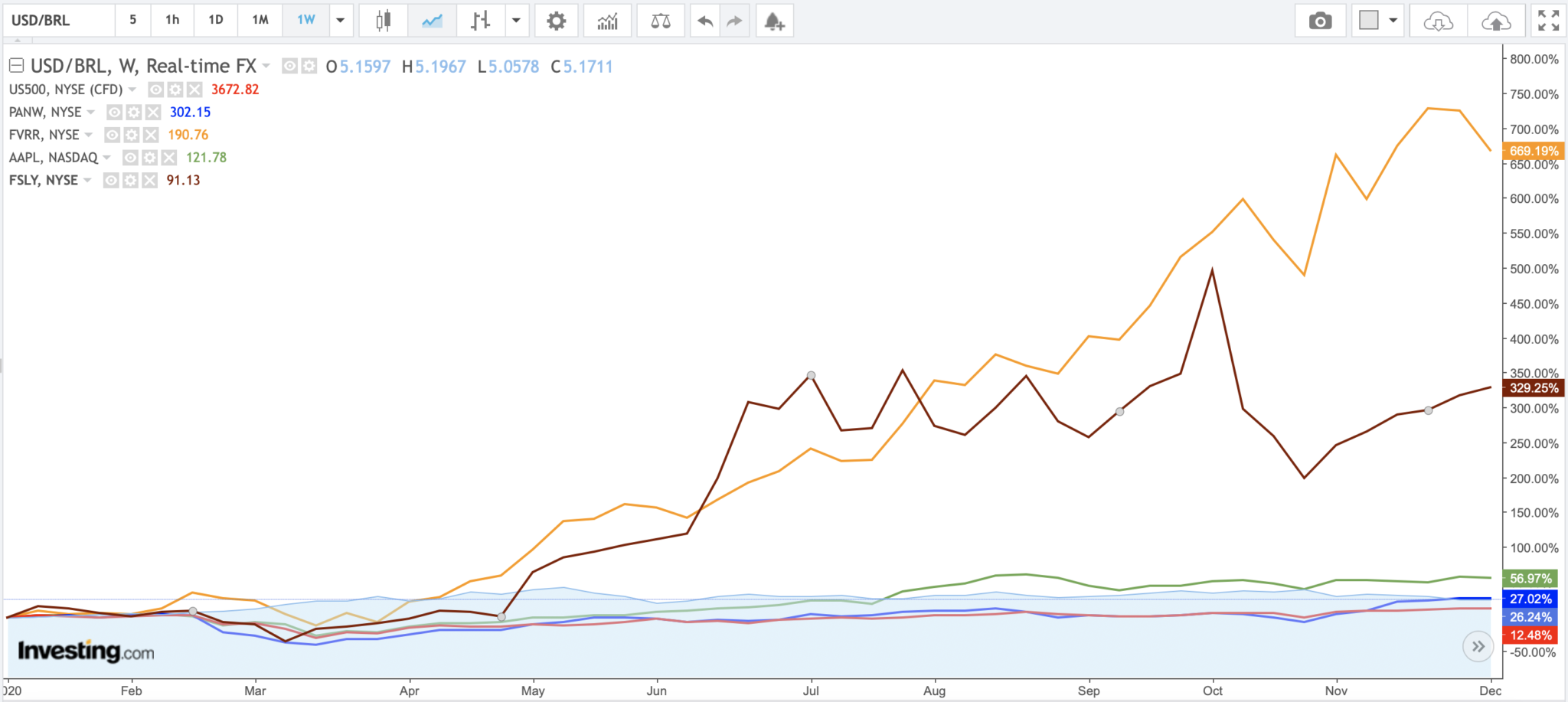Click the 12.48% US500 price label
Image resolution: width=1568 pixels, height=702 pixels.
(1530, 635)
